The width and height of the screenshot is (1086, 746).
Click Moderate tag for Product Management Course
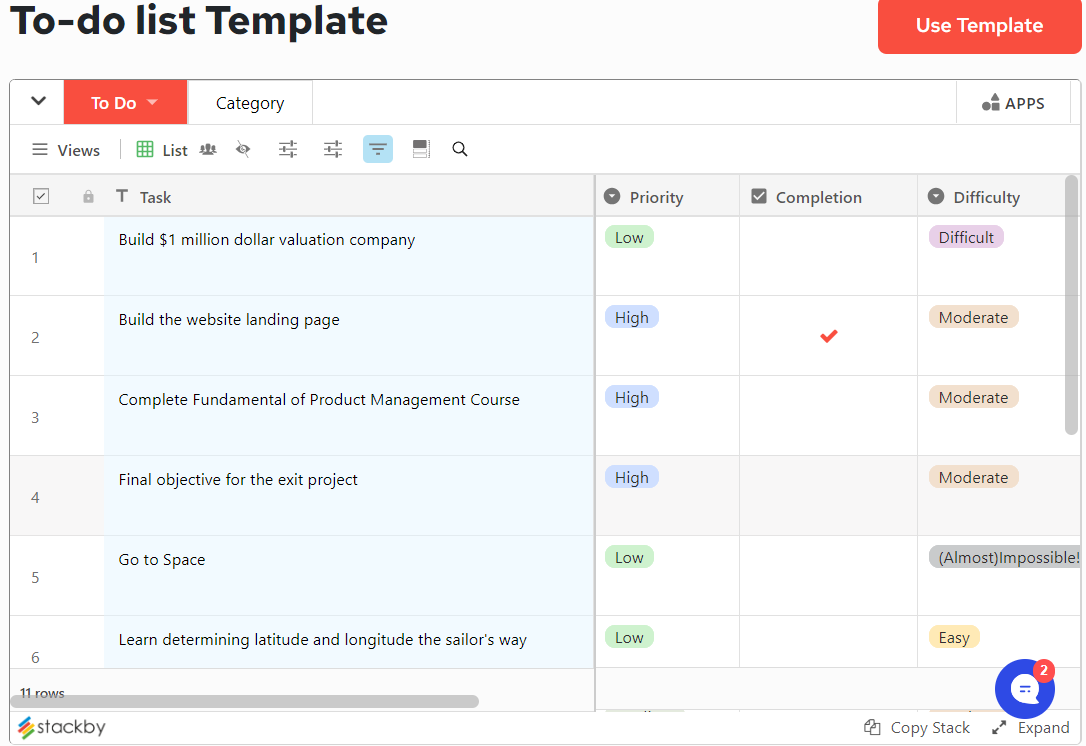[x=973, y=397]
